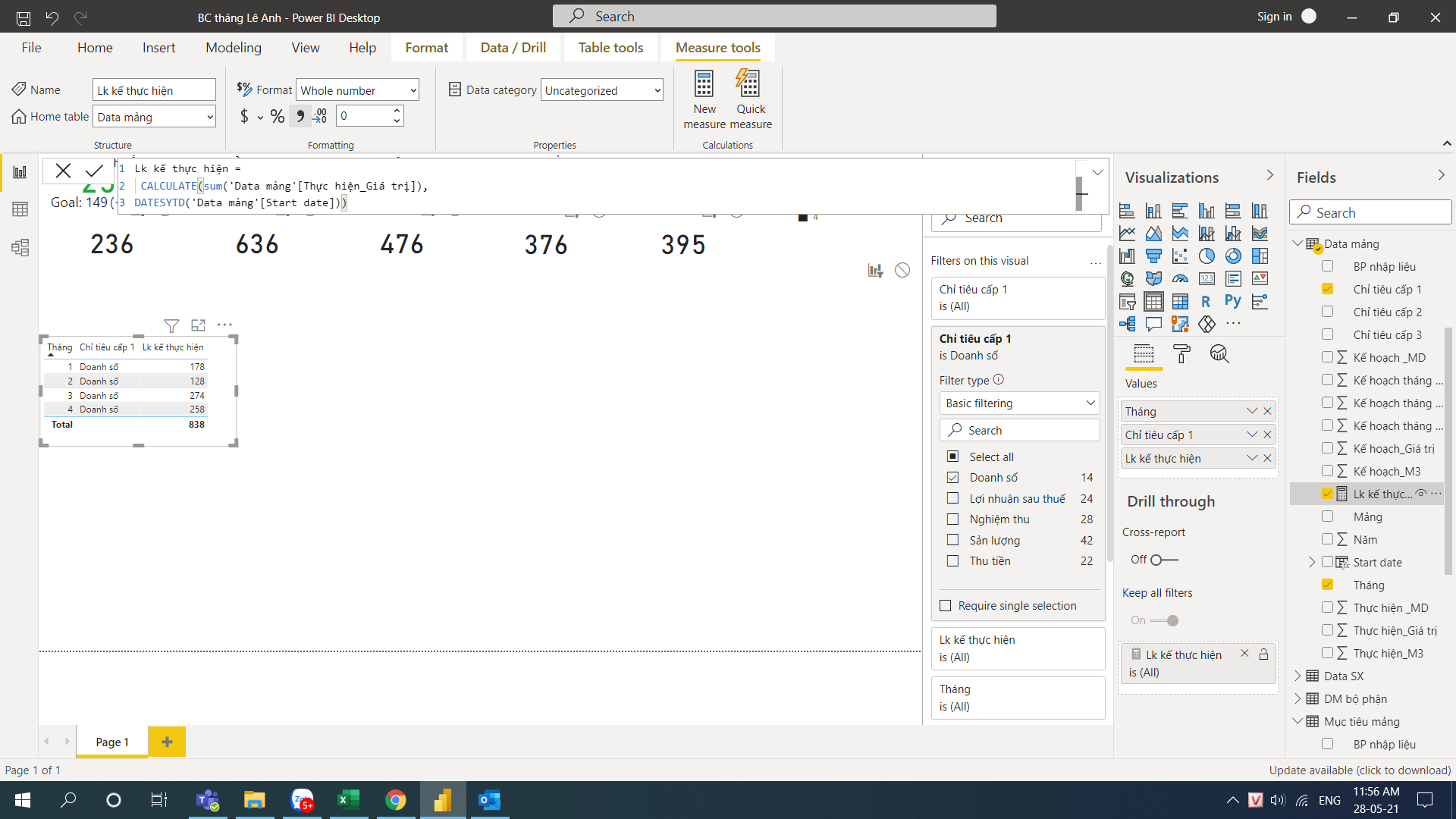Click Quick measure in the ribbon
The height and width of the screenshot is (819, 1456).
750,99
